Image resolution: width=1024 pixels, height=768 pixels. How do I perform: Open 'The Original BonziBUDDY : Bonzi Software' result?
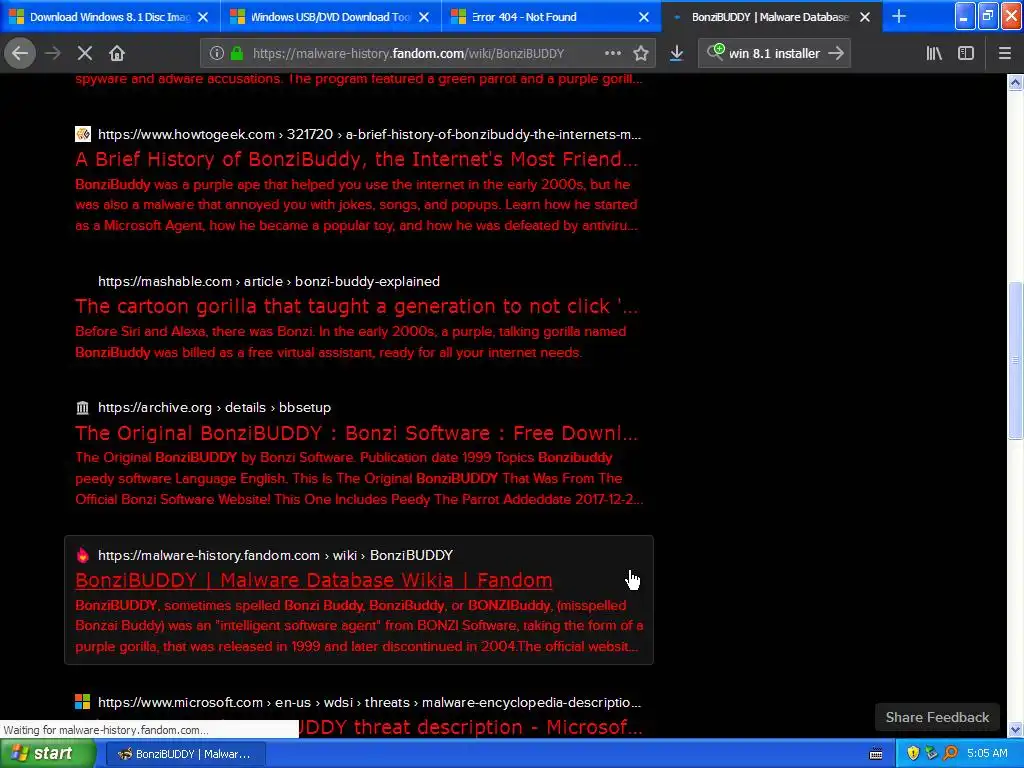click(357, 433)
